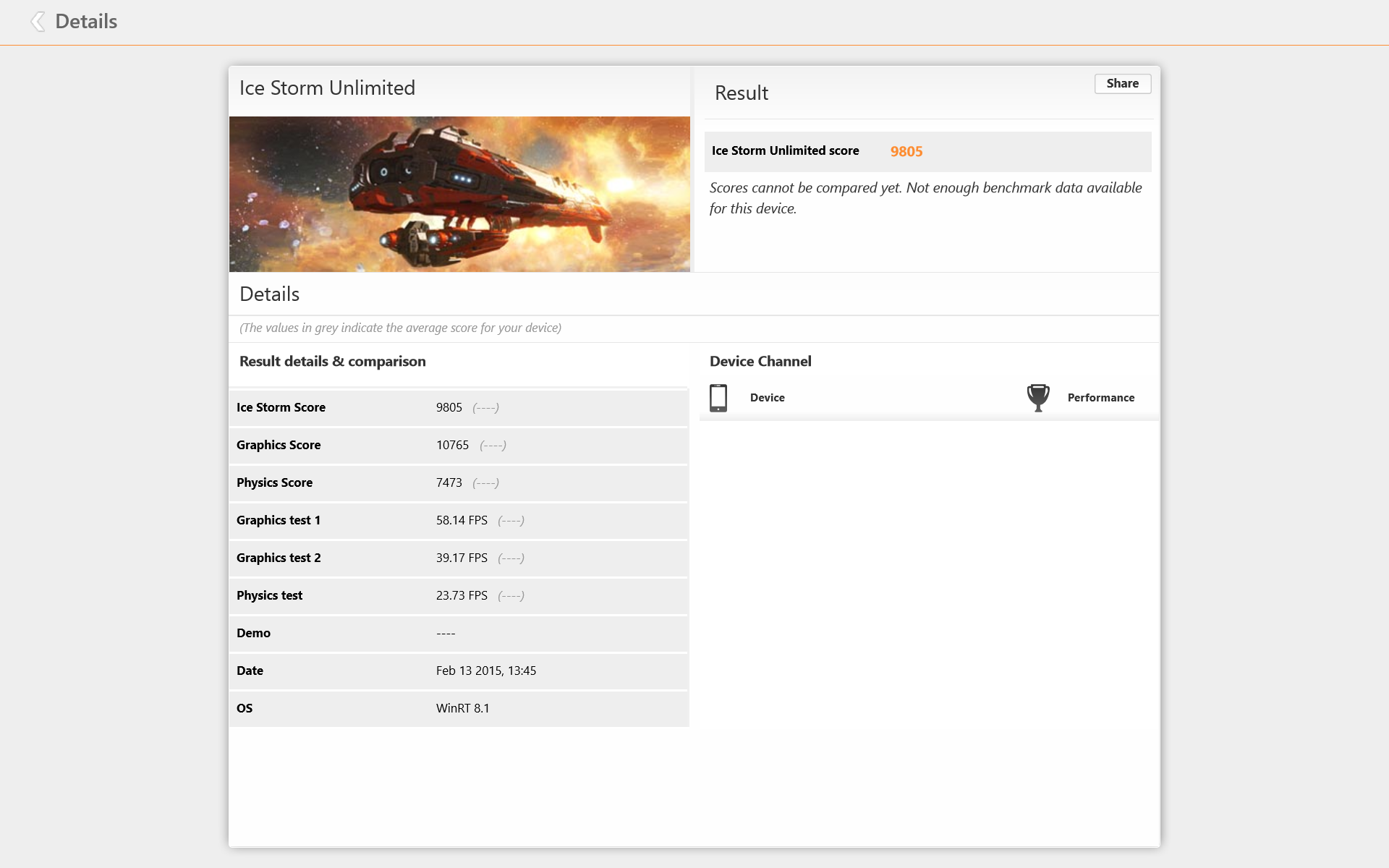
Task: Click the Device Channel heading
Action: click(760, 361)
